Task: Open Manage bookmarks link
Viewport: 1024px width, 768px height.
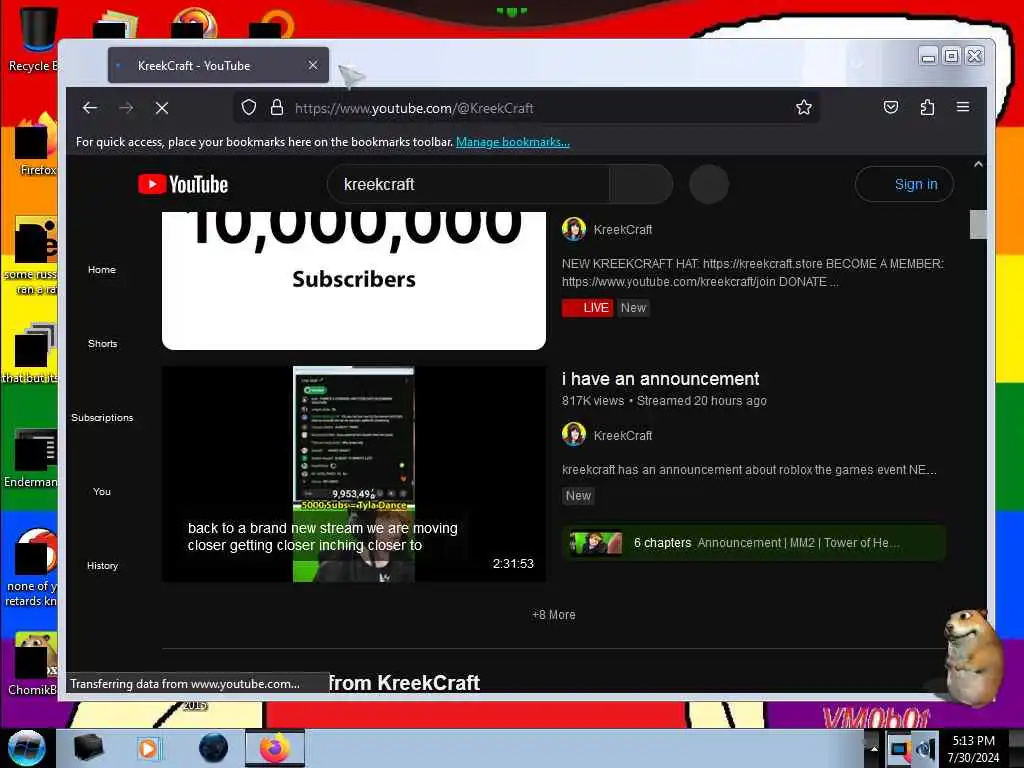Action: click(x=513, y=142)
